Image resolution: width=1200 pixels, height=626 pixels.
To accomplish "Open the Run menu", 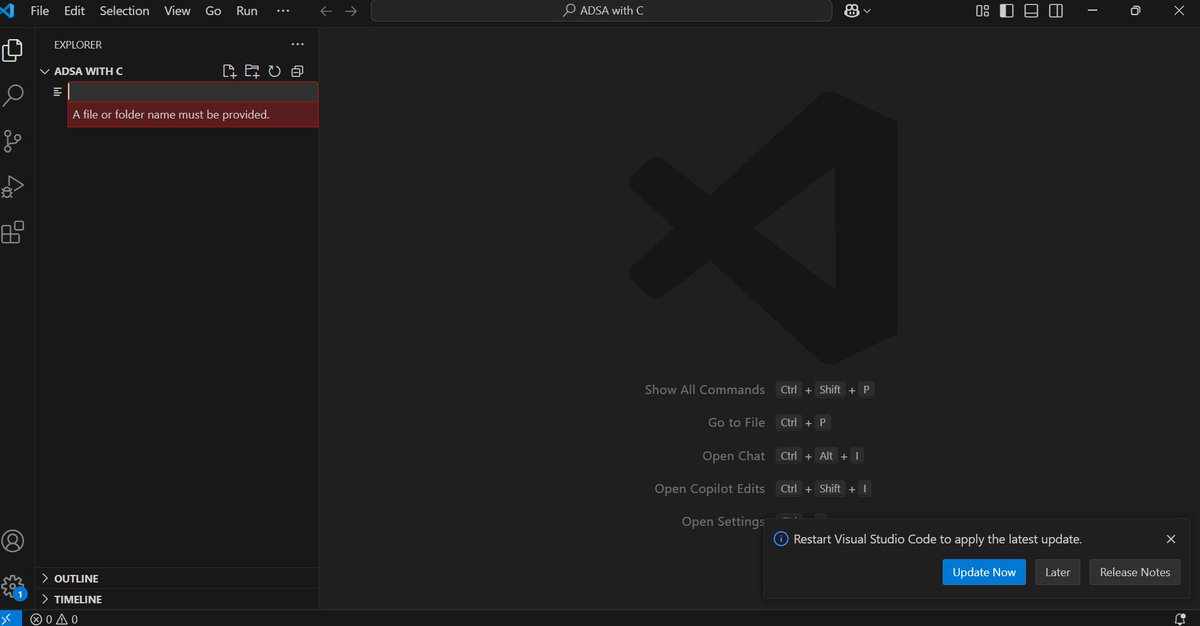I will coord(246,11).
